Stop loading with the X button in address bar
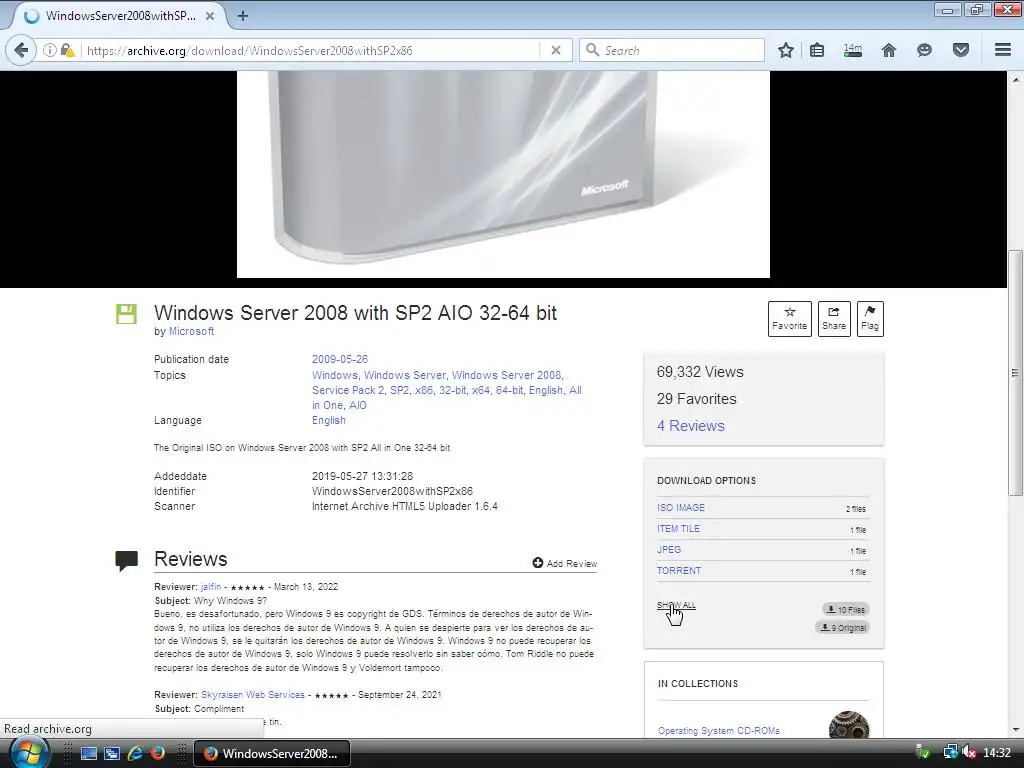The height and width of the screenshot is (768, 1024). tap(556, 50)
